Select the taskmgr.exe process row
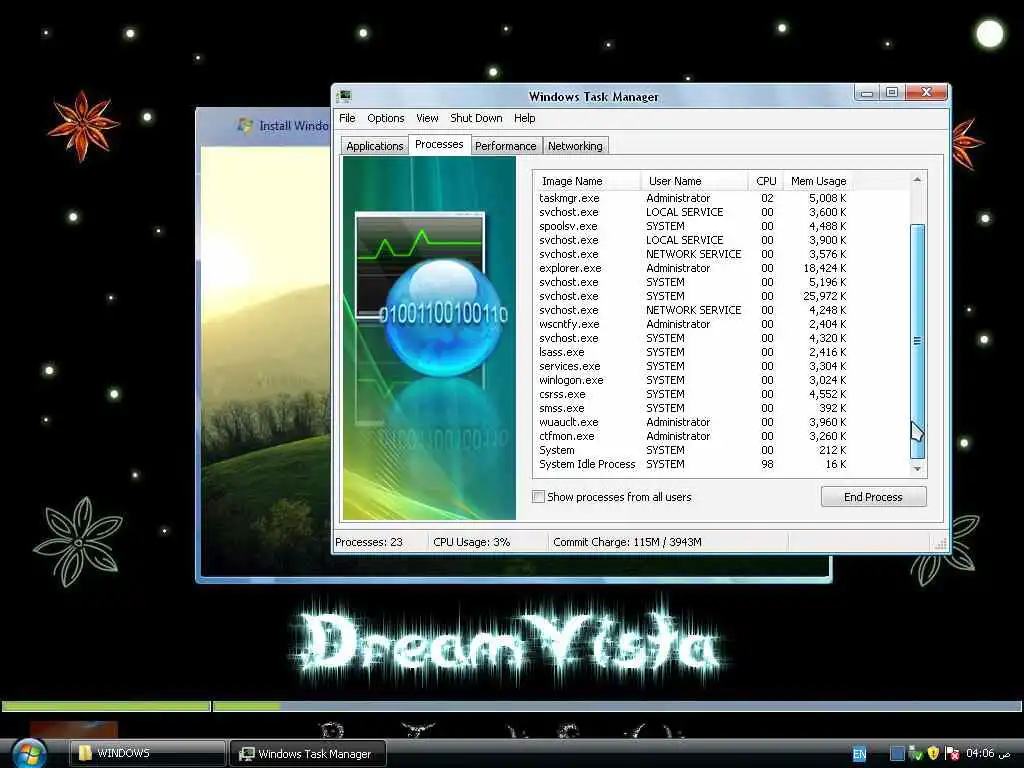Screen dimensions: 1024x768 click(693, 198)
